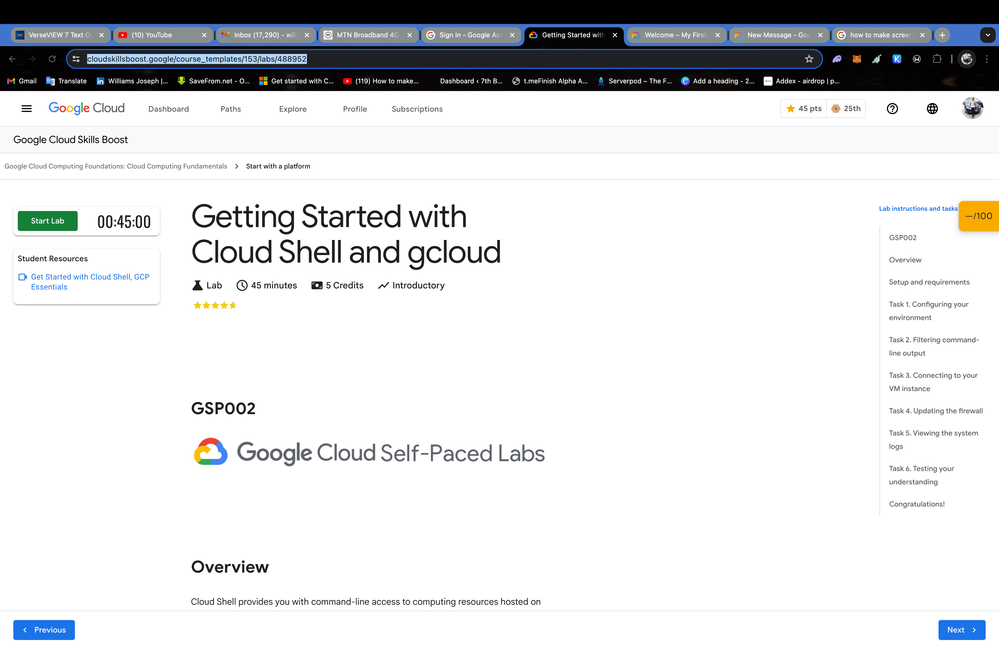Image resolution: width=999 pixels, height=649 pixels.
Task: Close the YouTube tab
Action: tap(204, 35)
